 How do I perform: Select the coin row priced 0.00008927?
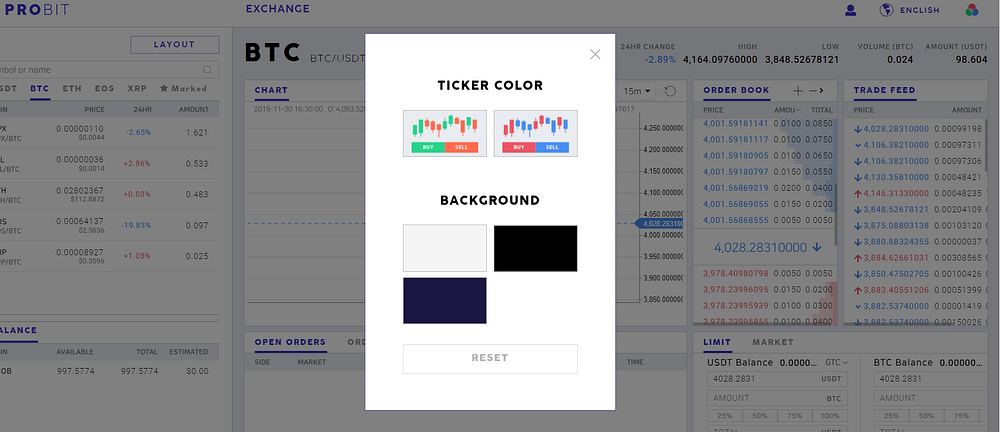pos(109,256)
